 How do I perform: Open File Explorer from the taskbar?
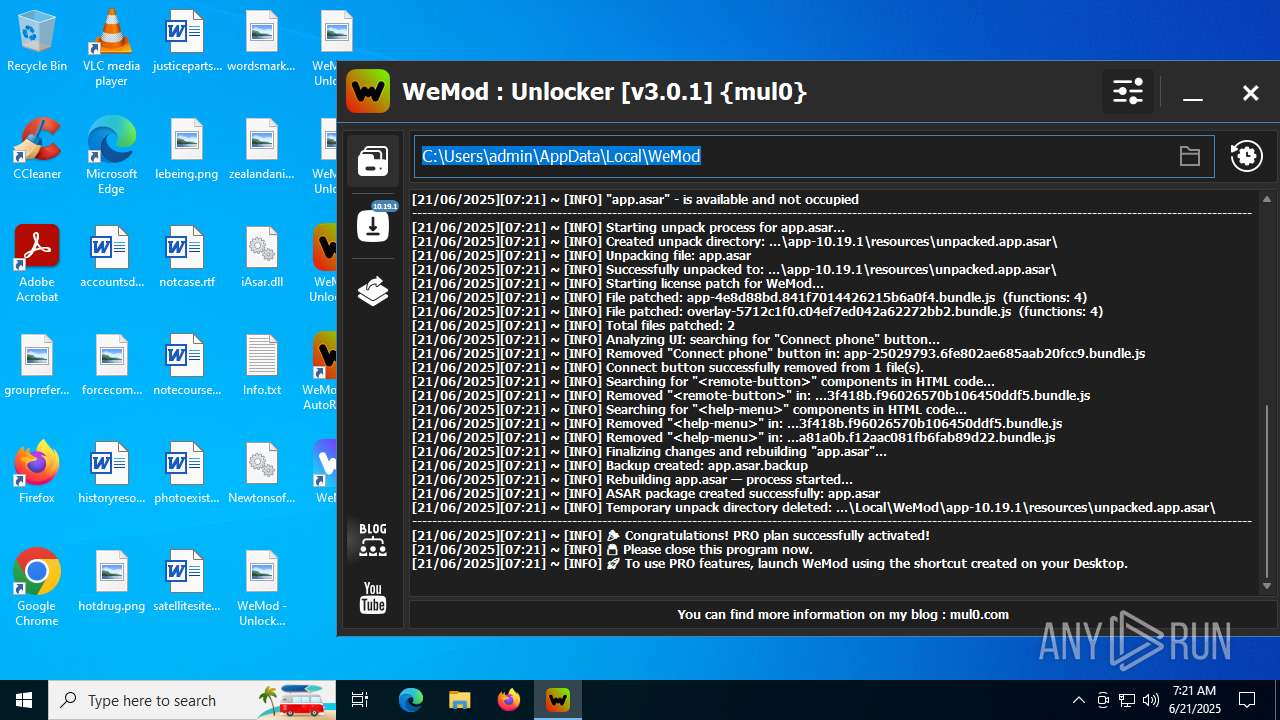459,700
